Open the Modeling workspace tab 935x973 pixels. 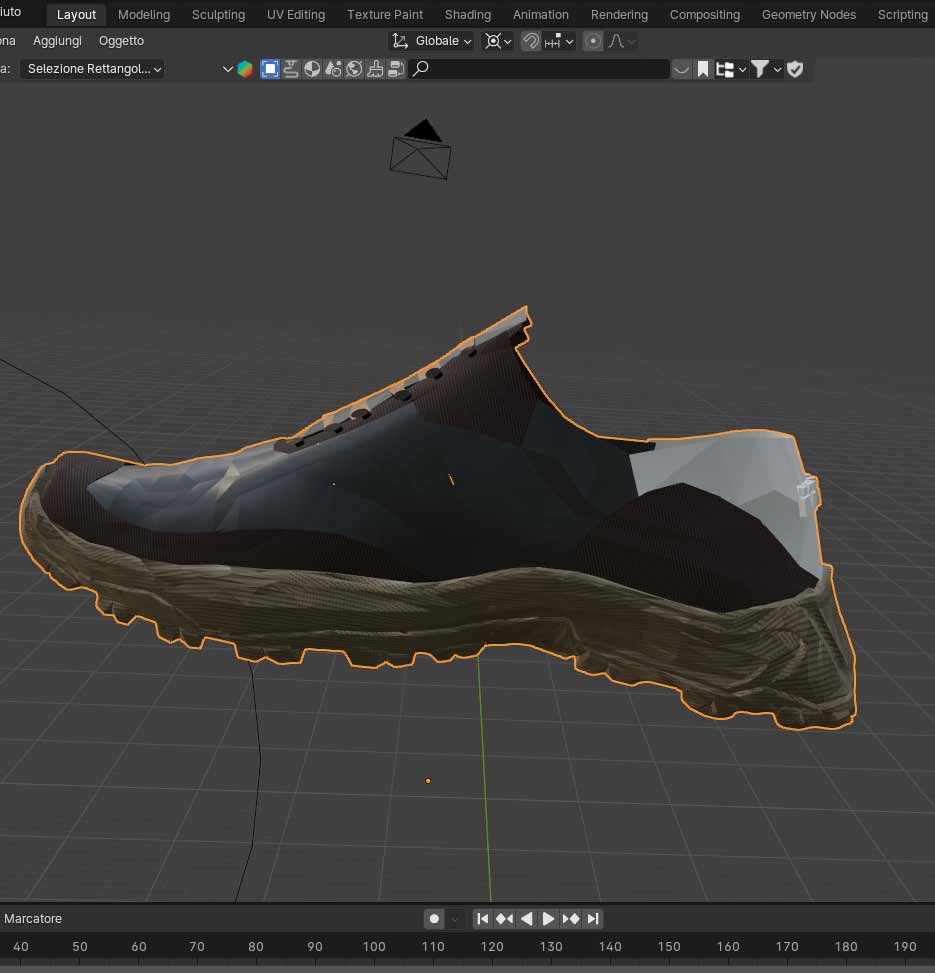tap(143, 15)
